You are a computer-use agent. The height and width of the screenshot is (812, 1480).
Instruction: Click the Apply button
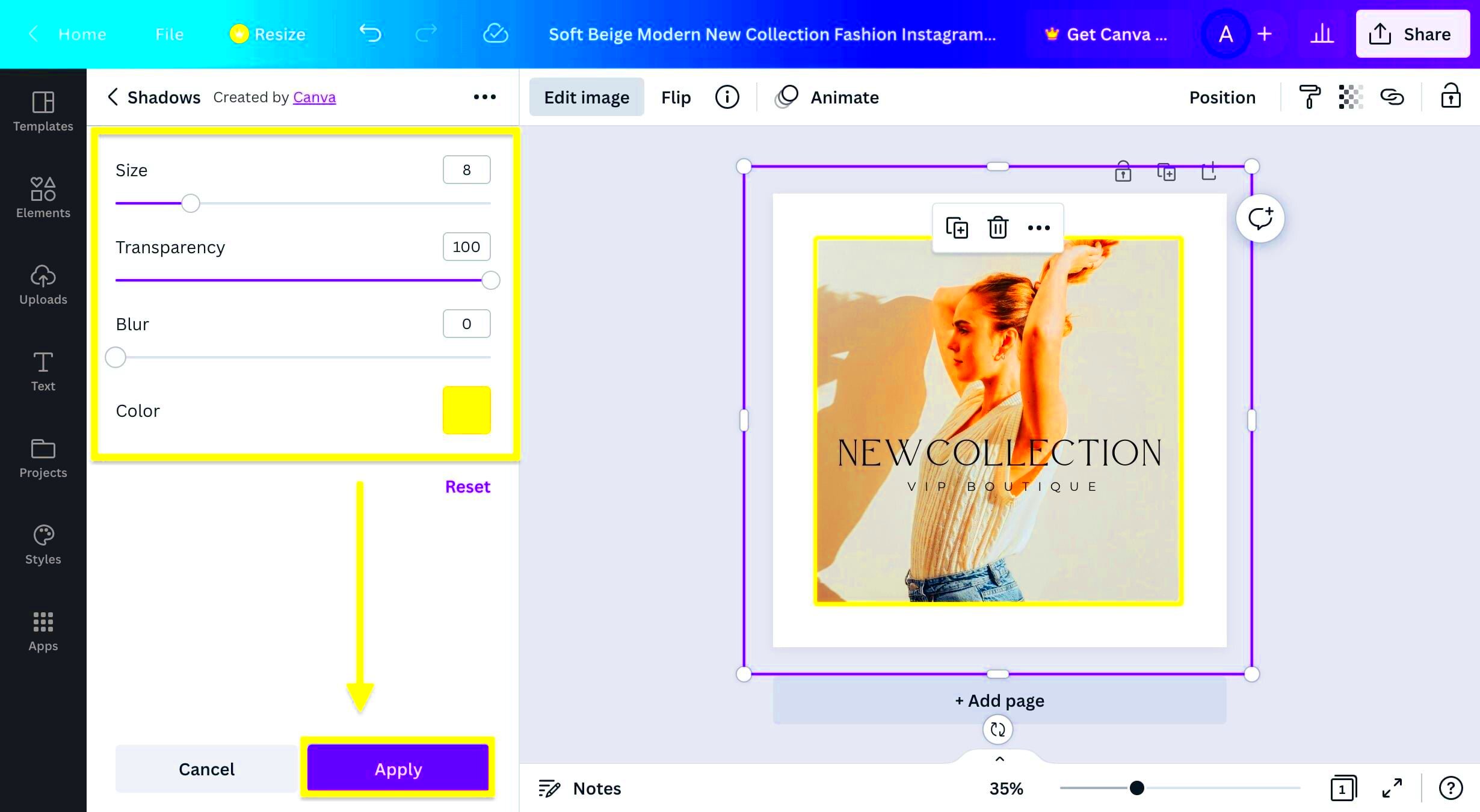398,769
